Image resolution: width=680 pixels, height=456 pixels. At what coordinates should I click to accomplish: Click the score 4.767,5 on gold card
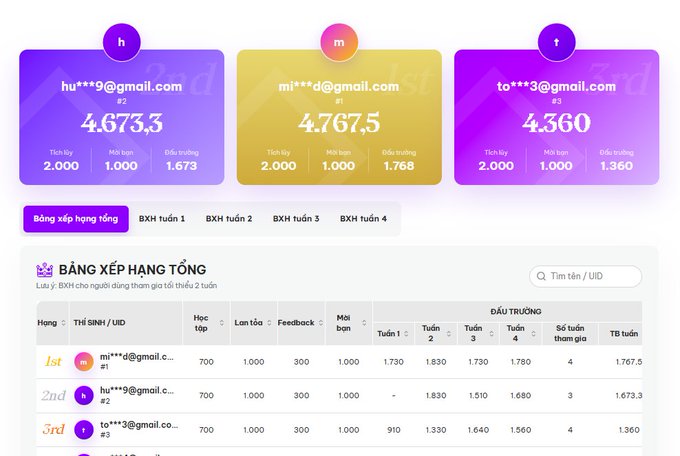coord(339,123)
